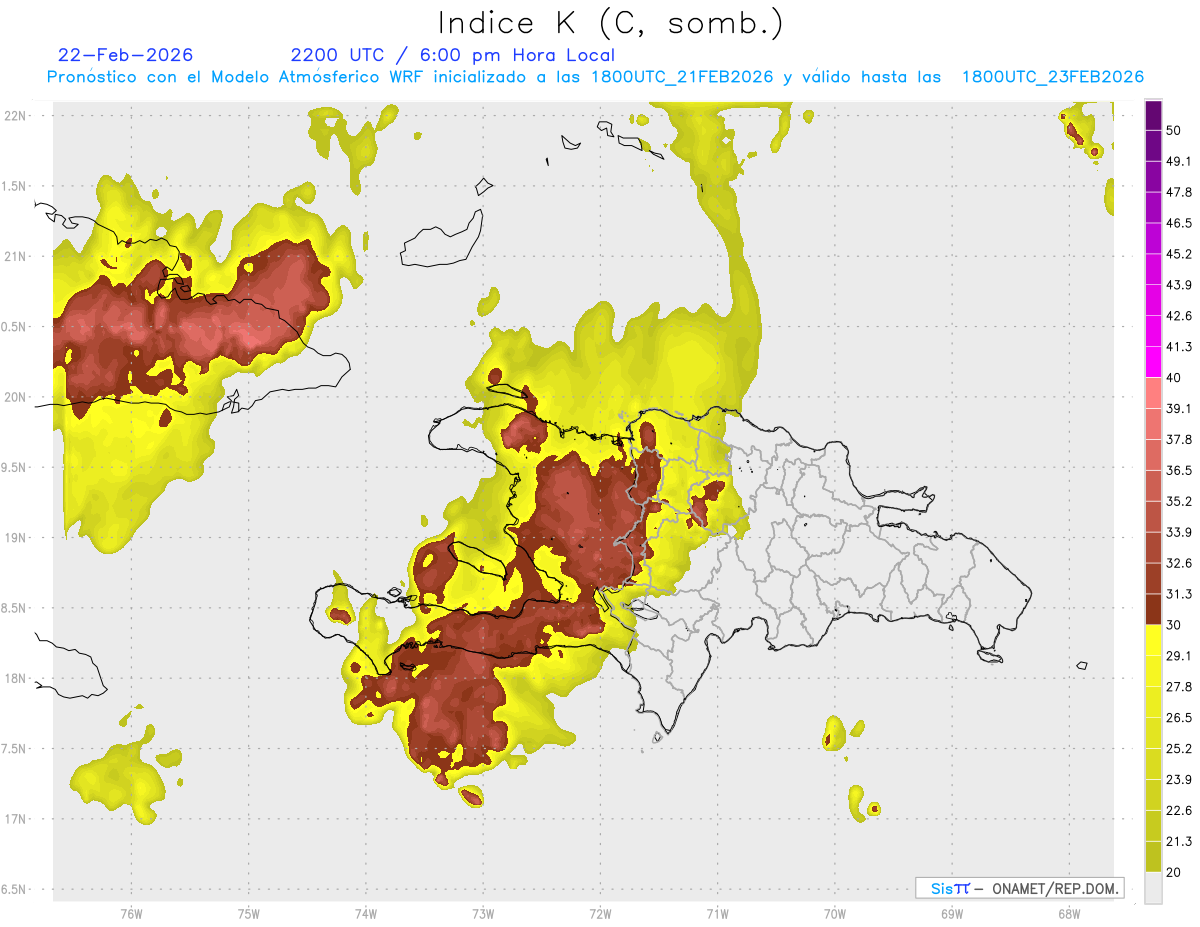Click the "74W" longitude label
The height and width of the screenshot is (927, 1200).
(x=366, y=913)
